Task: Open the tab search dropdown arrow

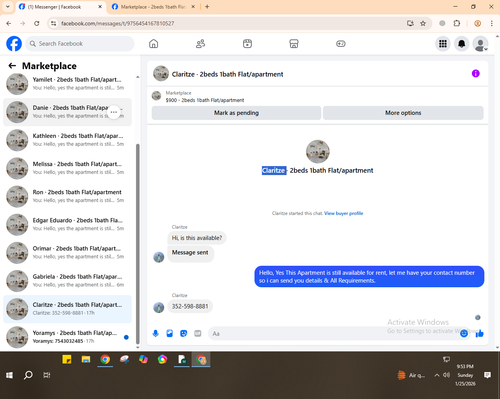Action: pyautogui.click(x=7, y=7)
